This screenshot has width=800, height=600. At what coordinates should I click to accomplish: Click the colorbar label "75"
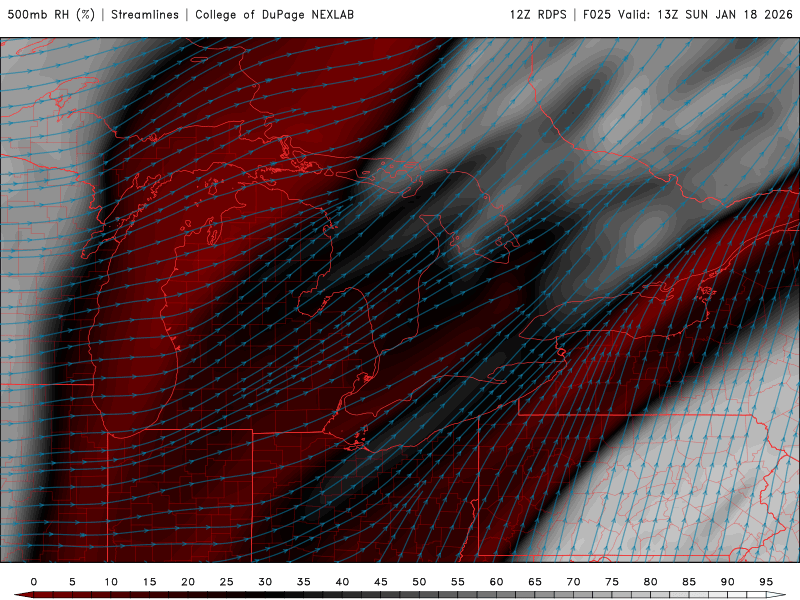pyautogui.click(x=612, y=582)
